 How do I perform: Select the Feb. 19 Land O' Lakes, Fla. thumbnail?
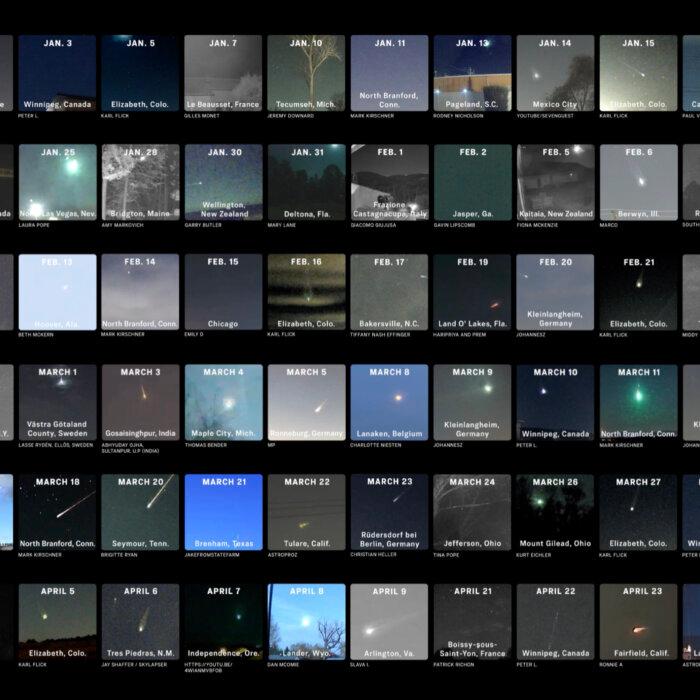[x=472, y=292]
